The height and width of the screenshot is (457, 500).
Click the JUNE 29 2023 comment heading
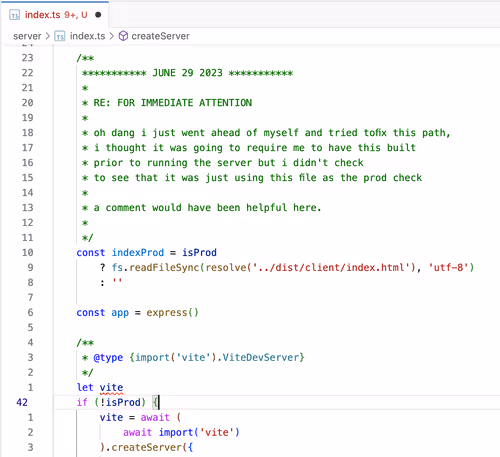(187, 73)
